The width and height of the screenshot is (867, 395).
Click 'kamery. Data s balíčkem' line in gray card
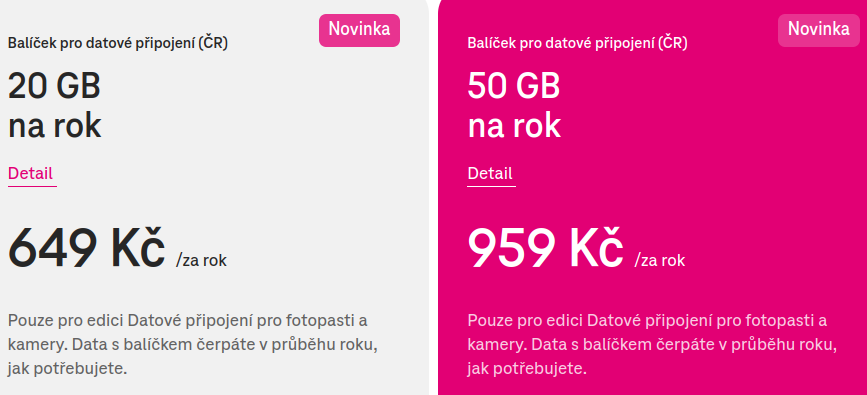(101, 344)
